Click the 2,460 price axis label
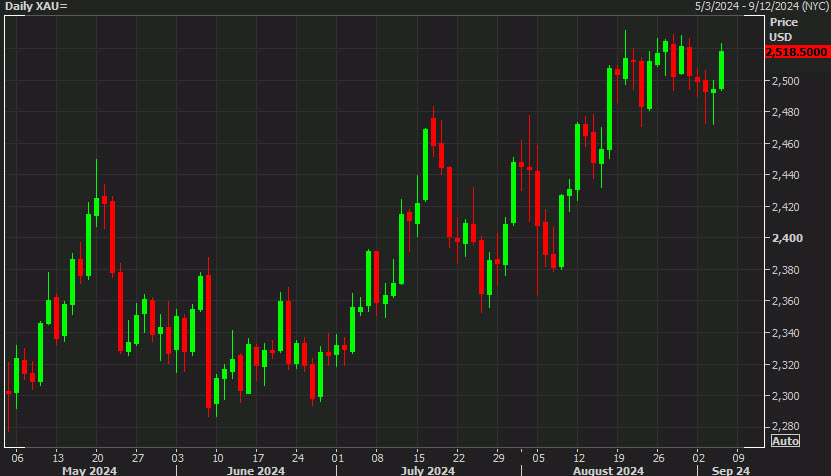The image size is (831, 476). (x=786, y=144)
